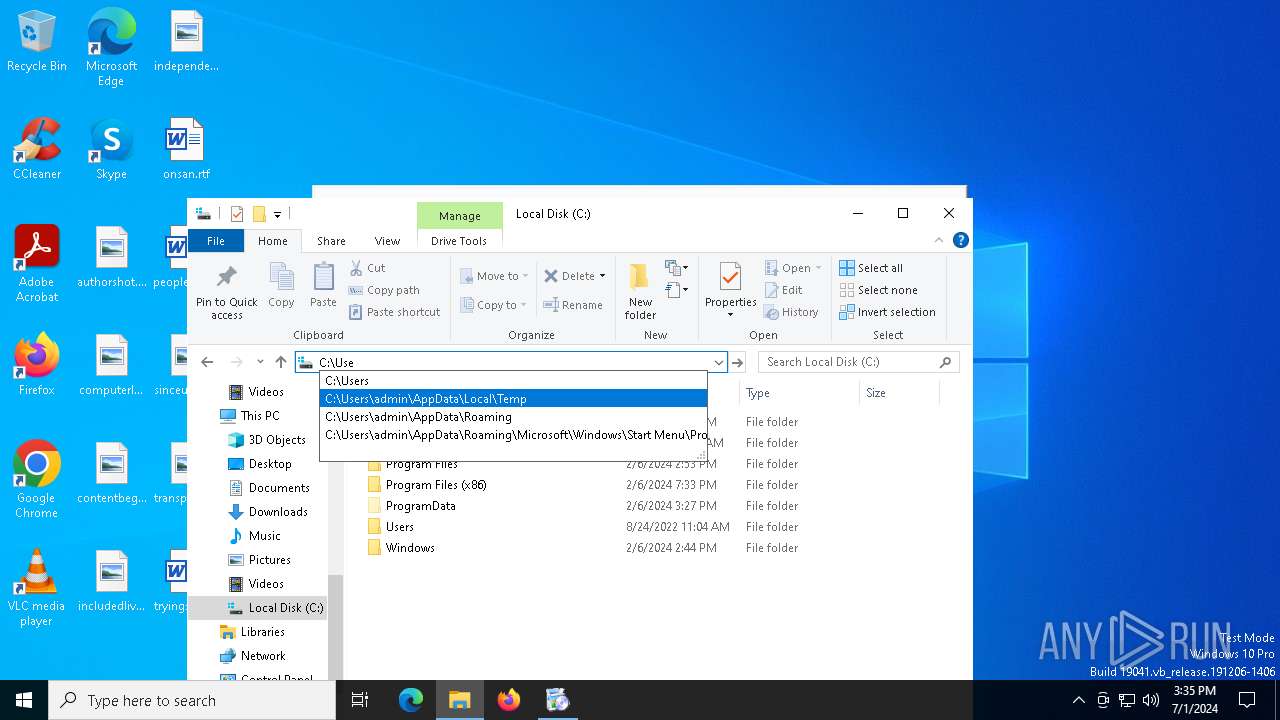Select Music in navigation pane
Image resolution: width=1280 pixels, height=720 pixels.
(264, 536)
